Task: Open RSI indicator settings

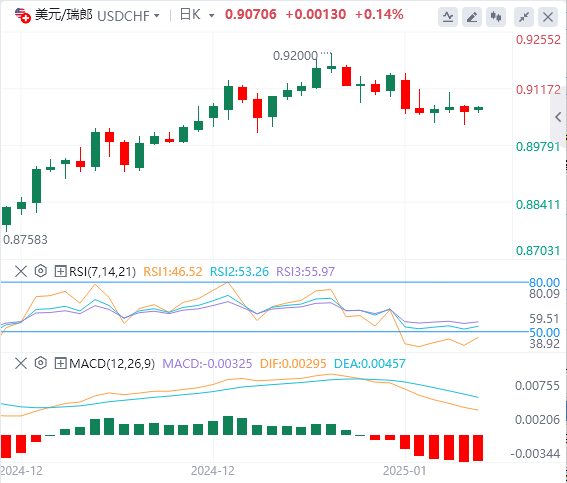Action: click(x=40, y=271)
